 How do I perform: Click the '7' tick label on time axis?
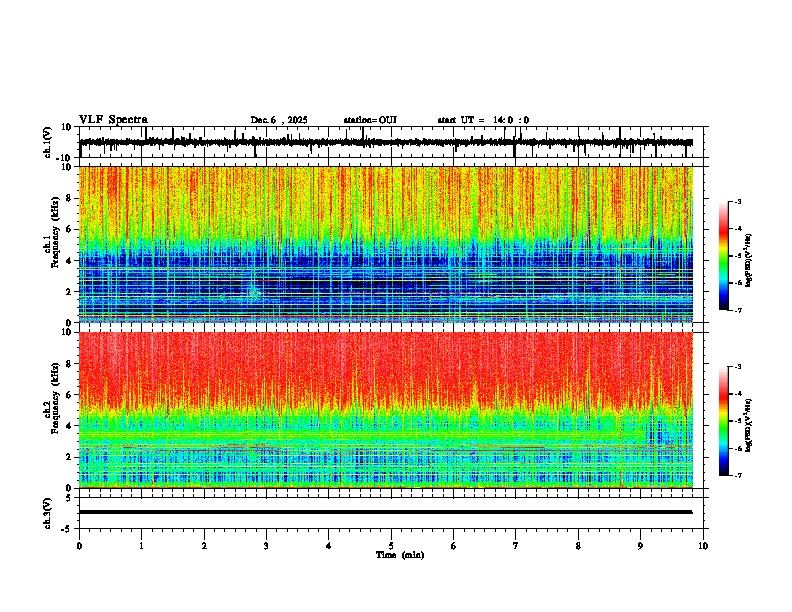(x=516, y=546)
